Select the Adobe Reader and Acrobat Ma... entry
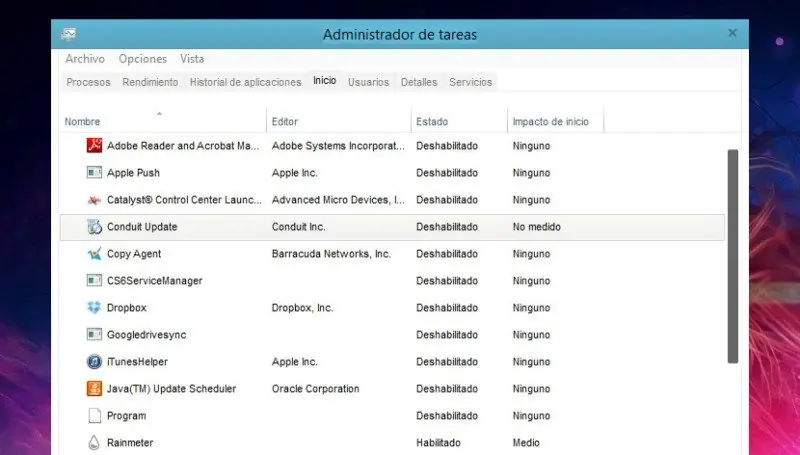800x455 pixels. point(183,146)
